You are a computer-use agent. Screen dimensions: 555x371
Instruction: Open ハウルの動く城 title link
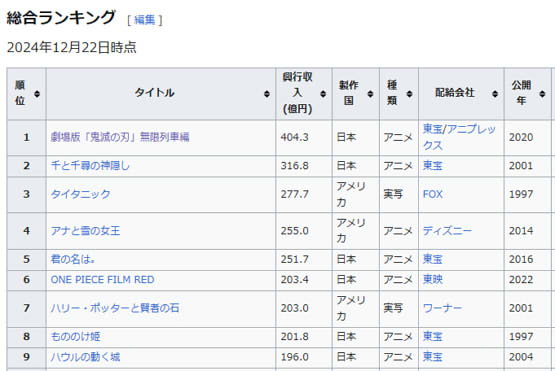85,357
